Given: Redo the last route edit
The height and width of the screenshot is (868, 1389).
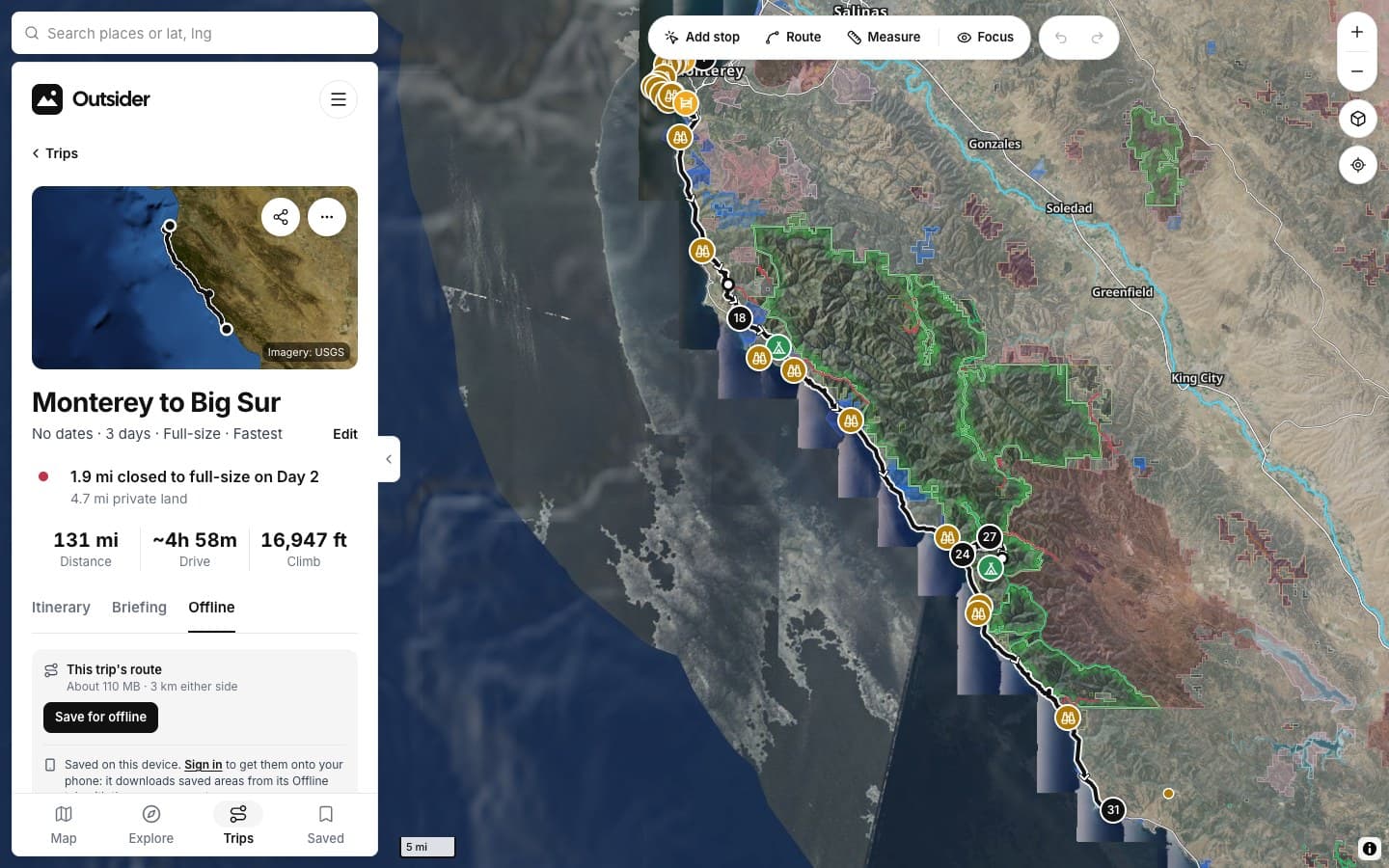Looking at the screenshot, I should point(1097,38).
